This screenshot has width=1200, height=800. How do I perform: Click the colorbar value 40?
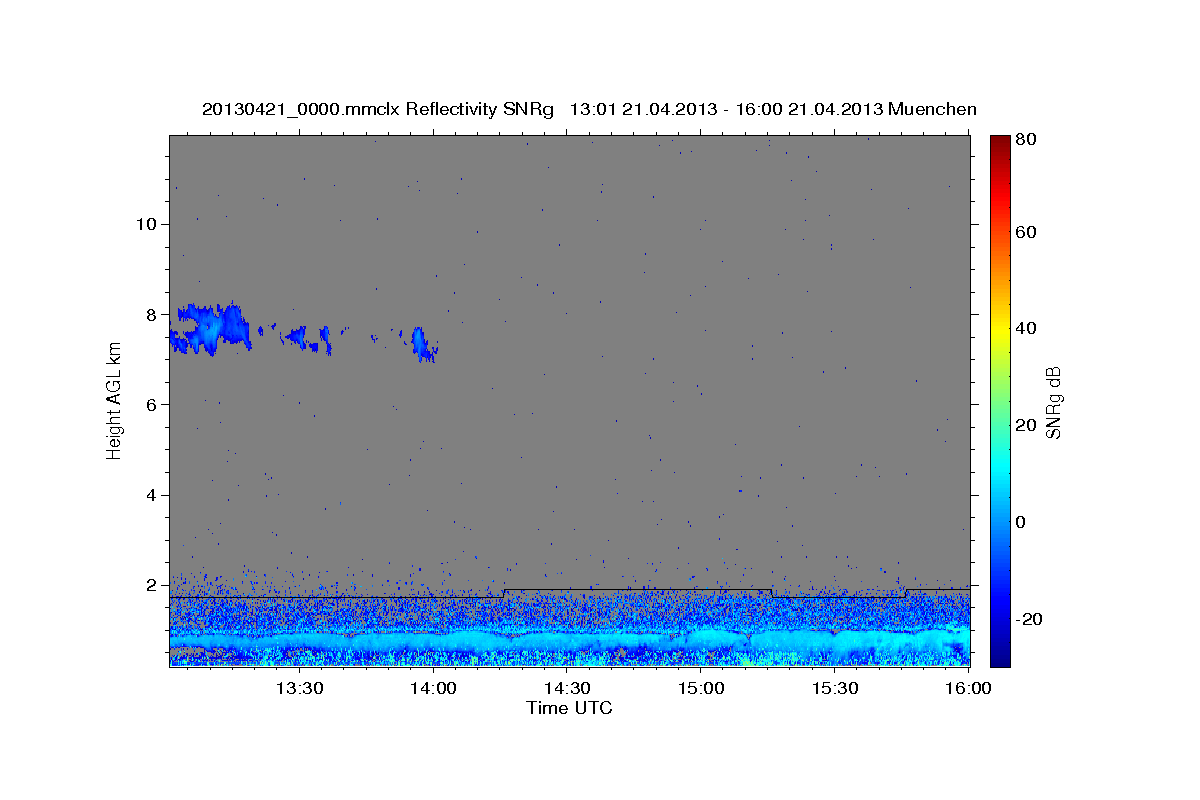click(x=1027, y=328)
